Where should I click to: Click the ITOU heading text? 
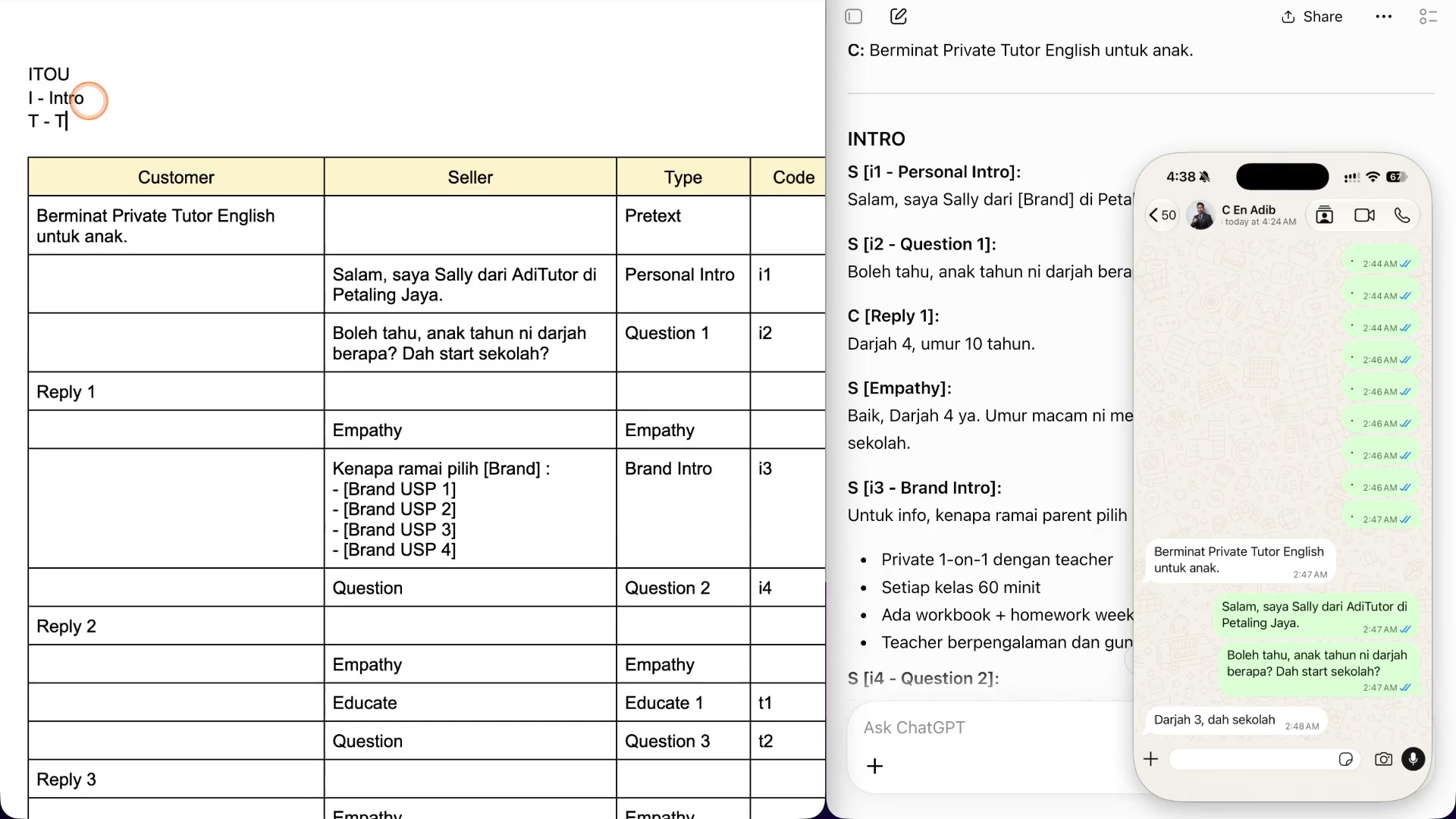click(49, 74)
